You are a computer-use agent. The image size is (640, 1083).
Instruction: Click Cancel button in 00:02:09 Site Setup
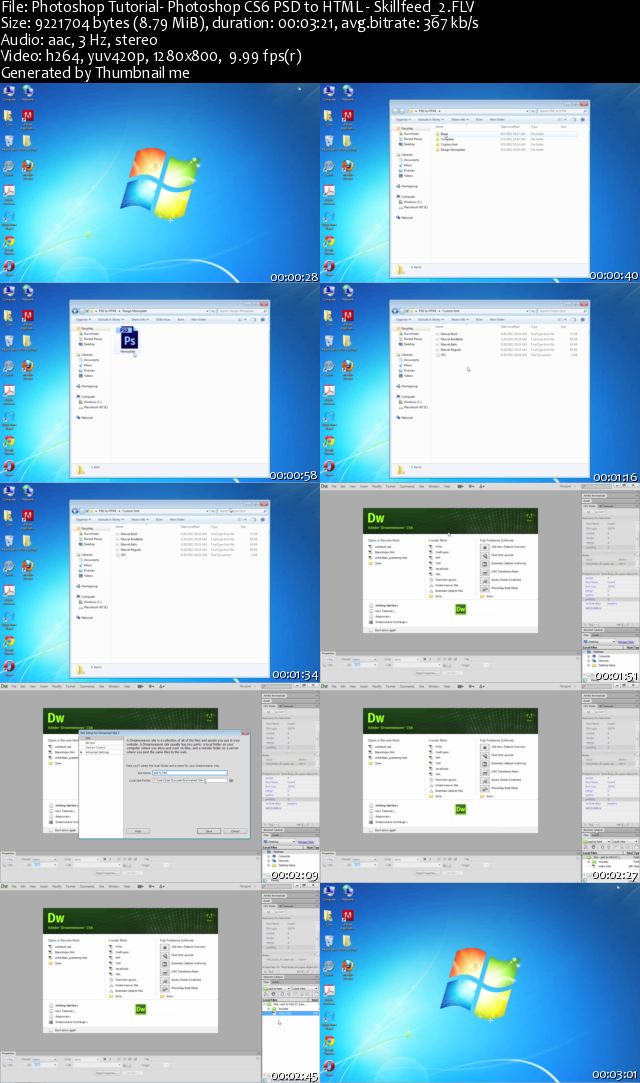click(x=235, y=831)
